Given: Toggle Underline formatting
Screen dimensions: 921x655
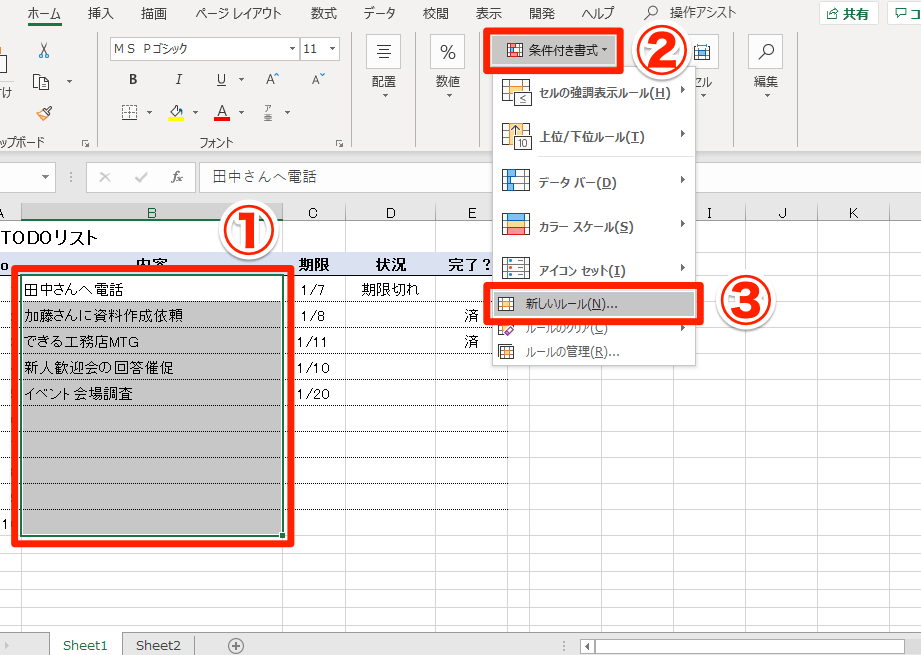Looking at the screenshot, I should click(x=221, y=80).
